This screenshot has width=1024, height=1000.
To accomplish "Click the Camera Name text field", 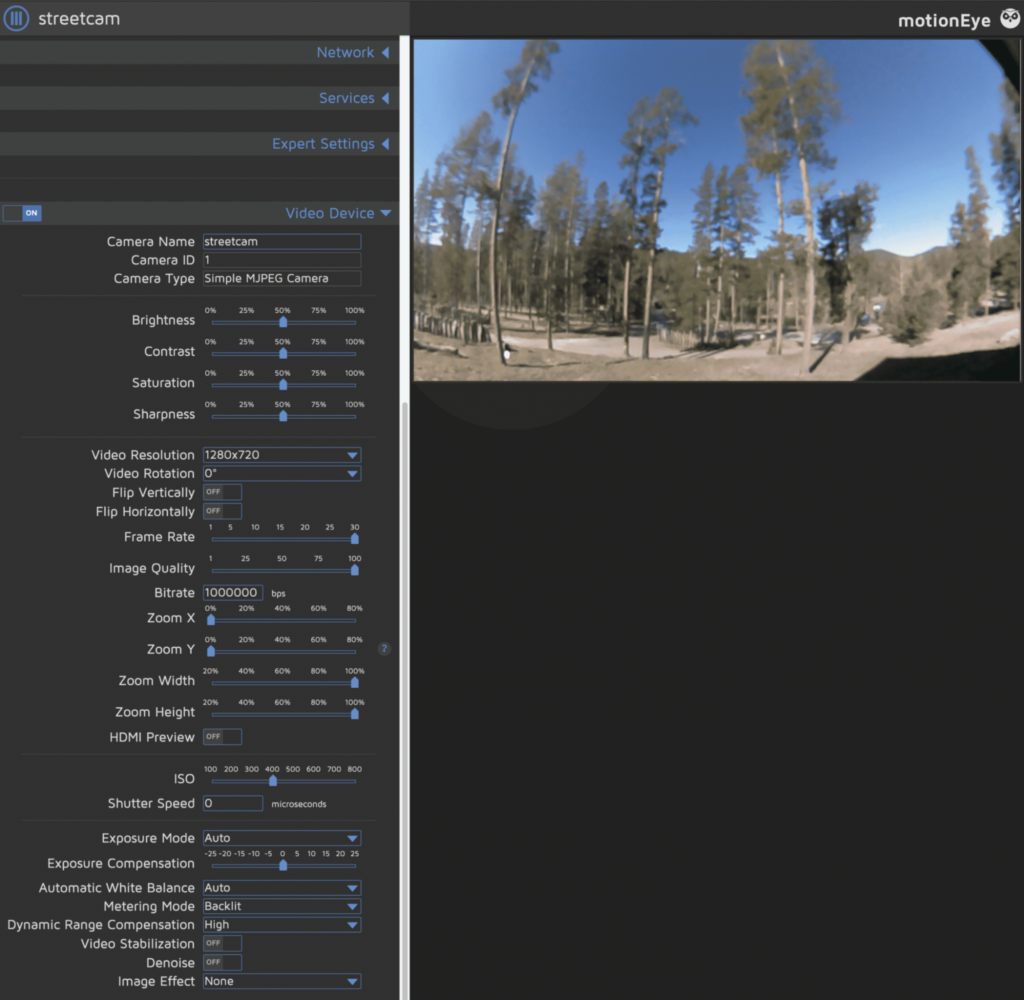I will (x=281, y=242).
